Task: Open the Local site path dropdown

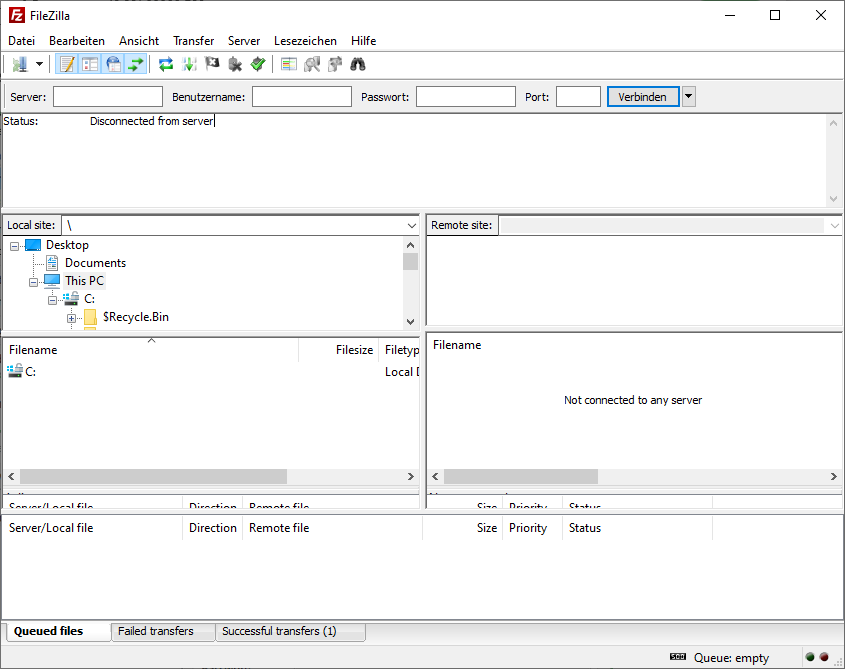Action: pos(412,225)
